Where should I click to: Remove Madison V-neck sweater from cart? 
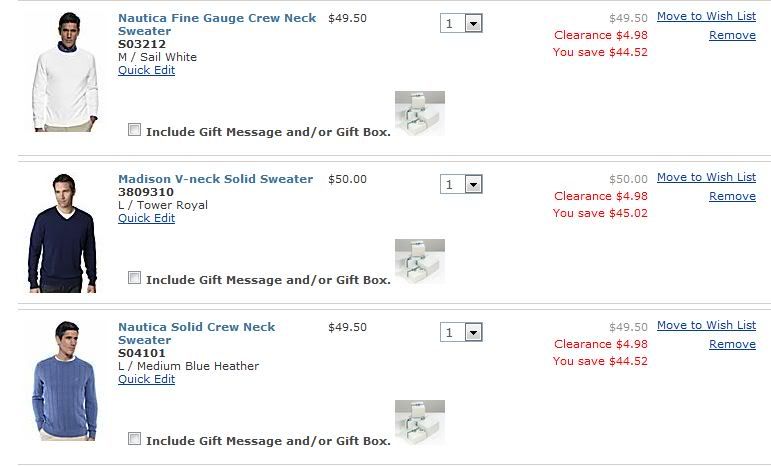(732, 196)
